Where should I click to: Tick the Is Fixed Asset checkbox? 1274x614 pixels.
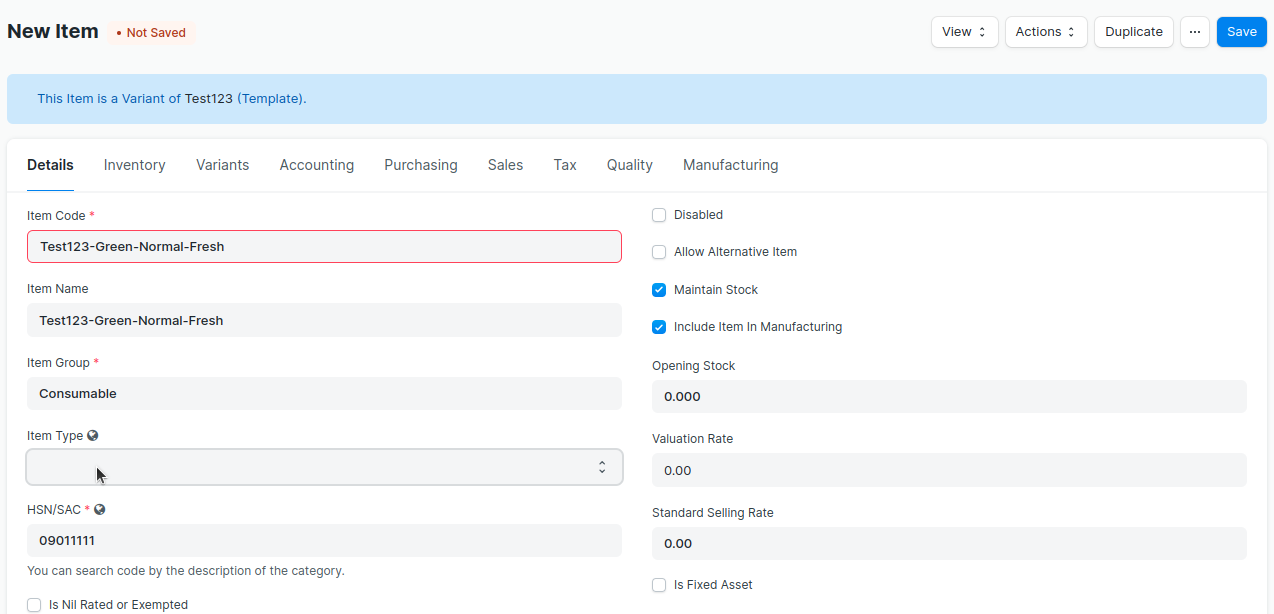[659, 585]
